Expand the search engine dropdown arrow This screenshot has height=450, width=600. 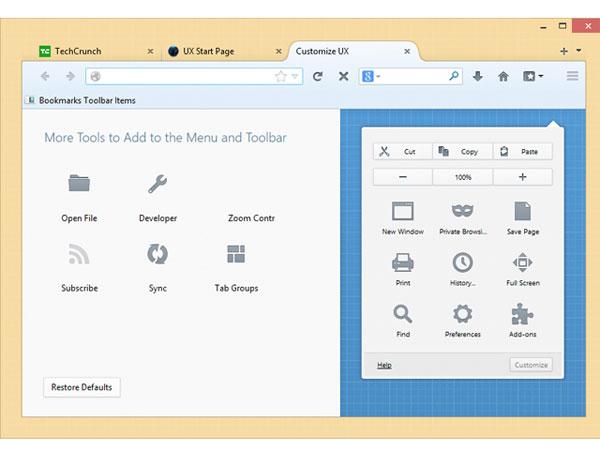tap(380, 76)
